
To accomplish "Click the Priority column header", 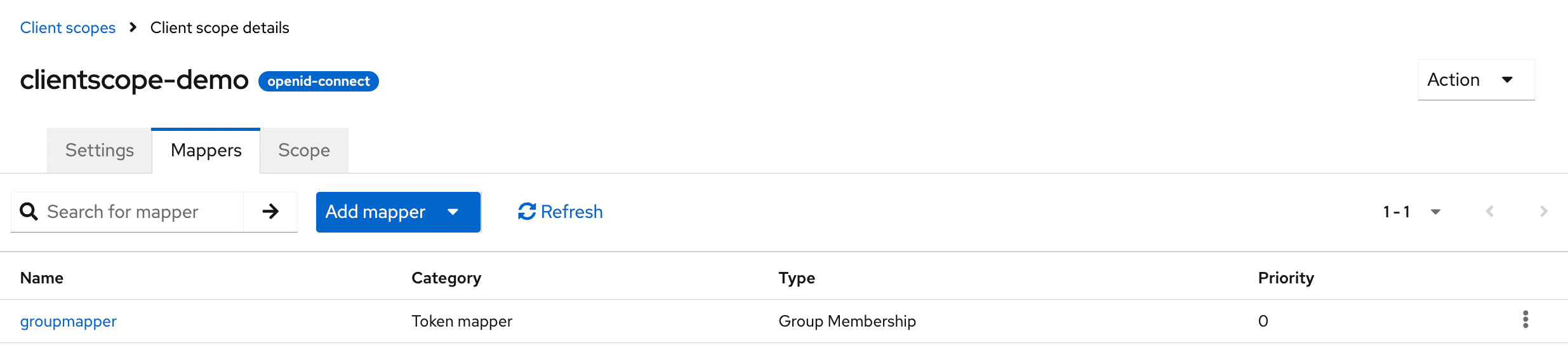I will pyautogui.click(x=1286, y=278).
